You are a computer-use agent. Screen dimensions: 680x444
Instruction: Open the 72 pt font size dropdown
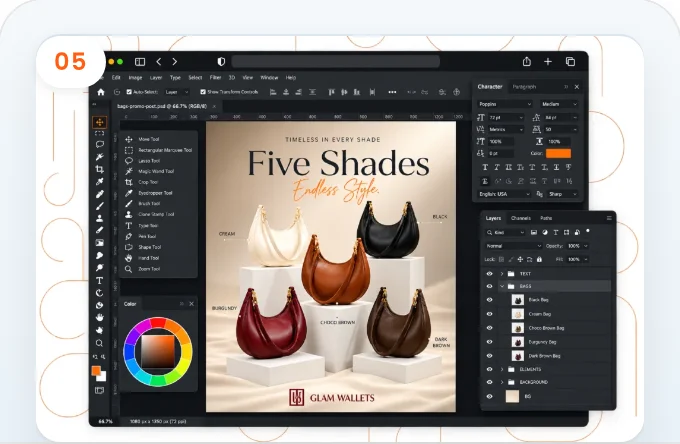(506, 118)
